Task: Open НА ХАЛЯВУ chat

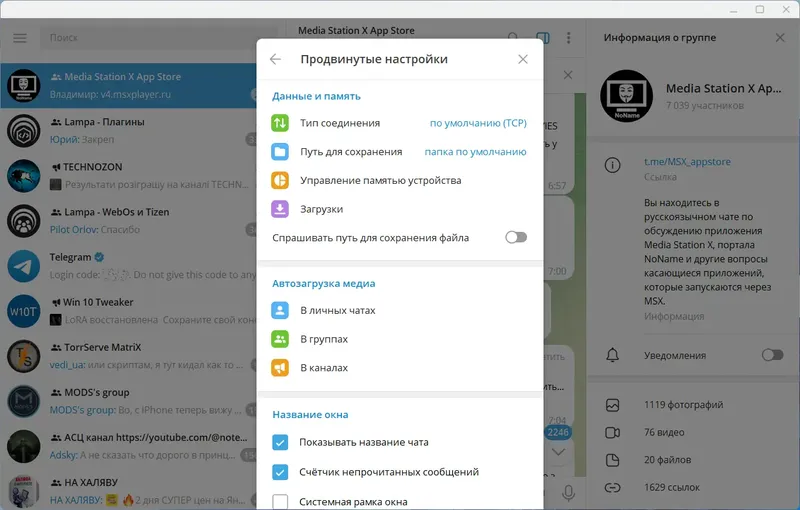Action: [129, 490]
